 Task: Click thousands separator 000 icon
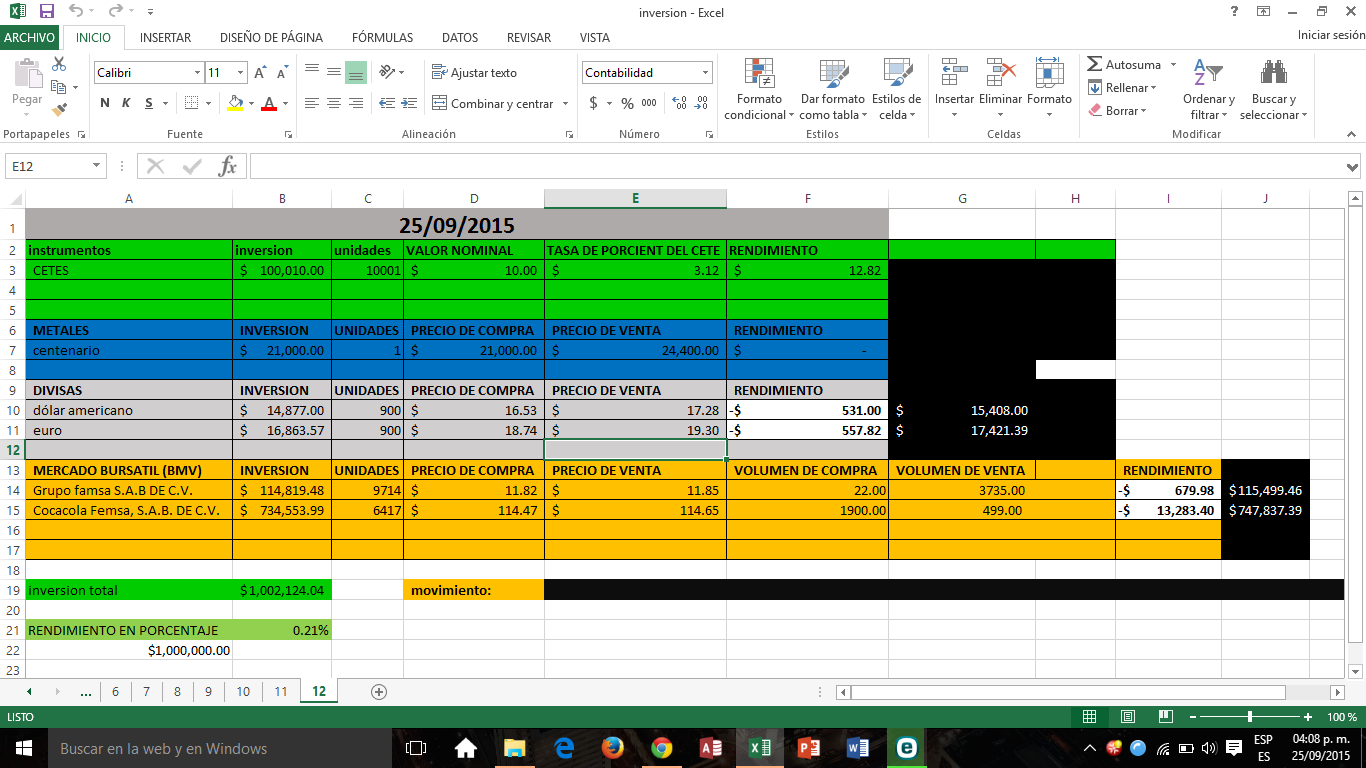pos(649,103)
